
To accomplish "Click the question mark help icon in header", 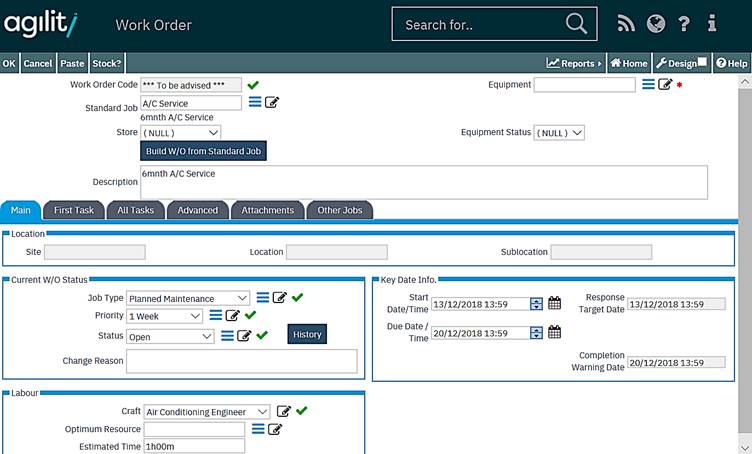I will [684, 24].
